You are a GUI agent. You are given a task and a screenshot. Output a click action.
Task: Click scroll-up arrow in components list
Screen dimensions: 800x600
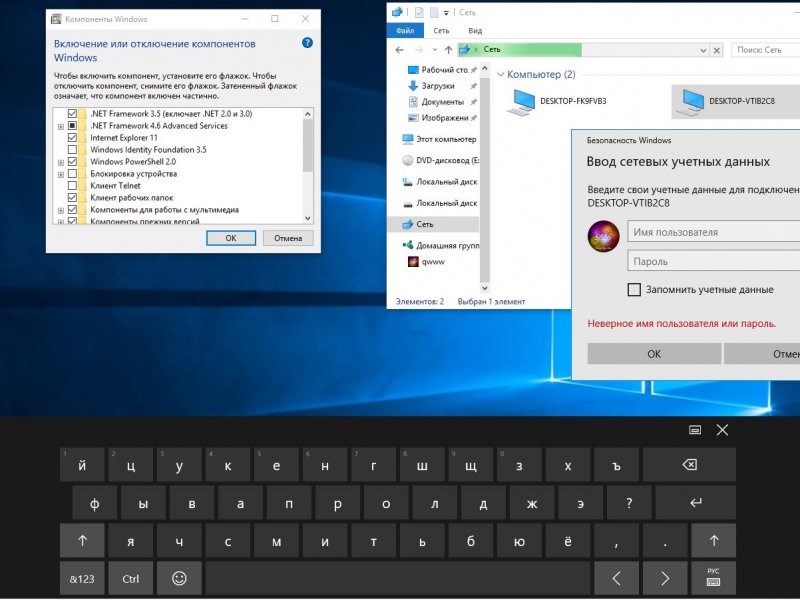[308, 114]
